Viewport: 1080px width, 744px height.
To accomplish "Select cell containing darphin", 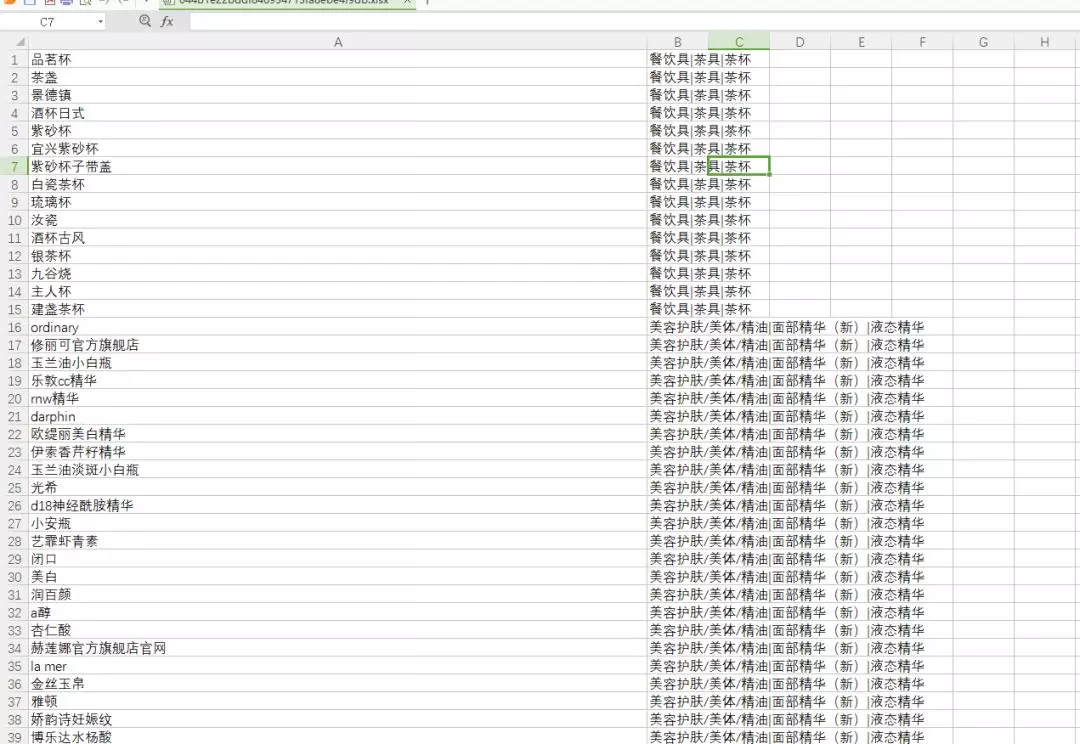I will coord(338,416).
